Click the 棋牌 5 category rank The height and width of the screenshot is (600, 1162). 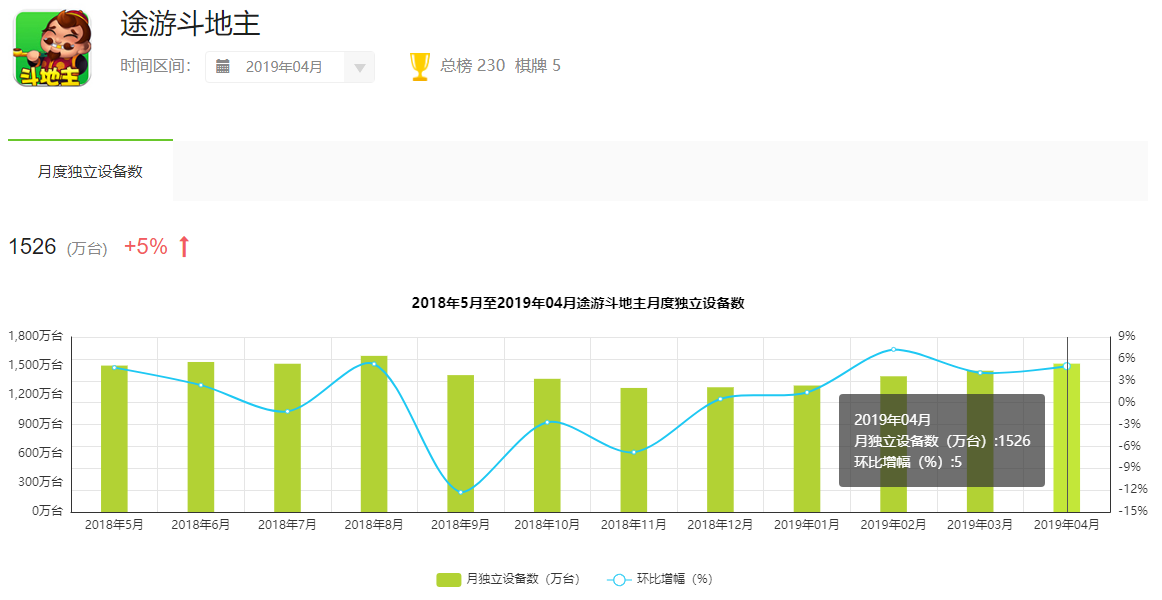[538, 66]
